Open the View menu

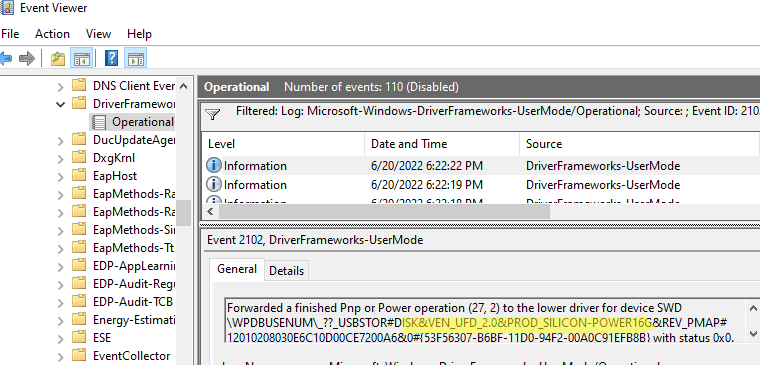coord(98,34)
